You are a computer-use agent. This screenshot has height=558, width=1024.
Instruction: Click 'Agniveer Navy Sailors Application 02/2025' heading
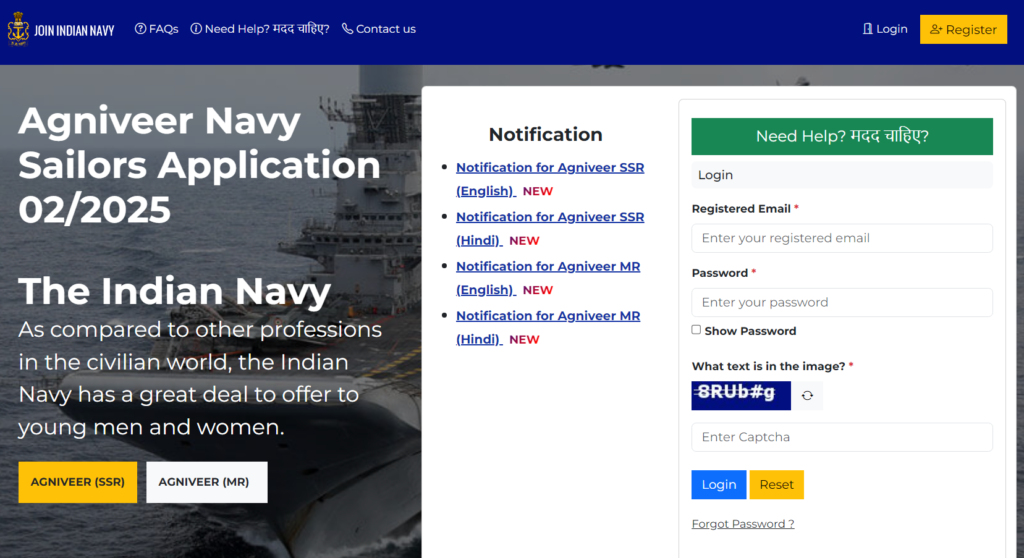199,165
